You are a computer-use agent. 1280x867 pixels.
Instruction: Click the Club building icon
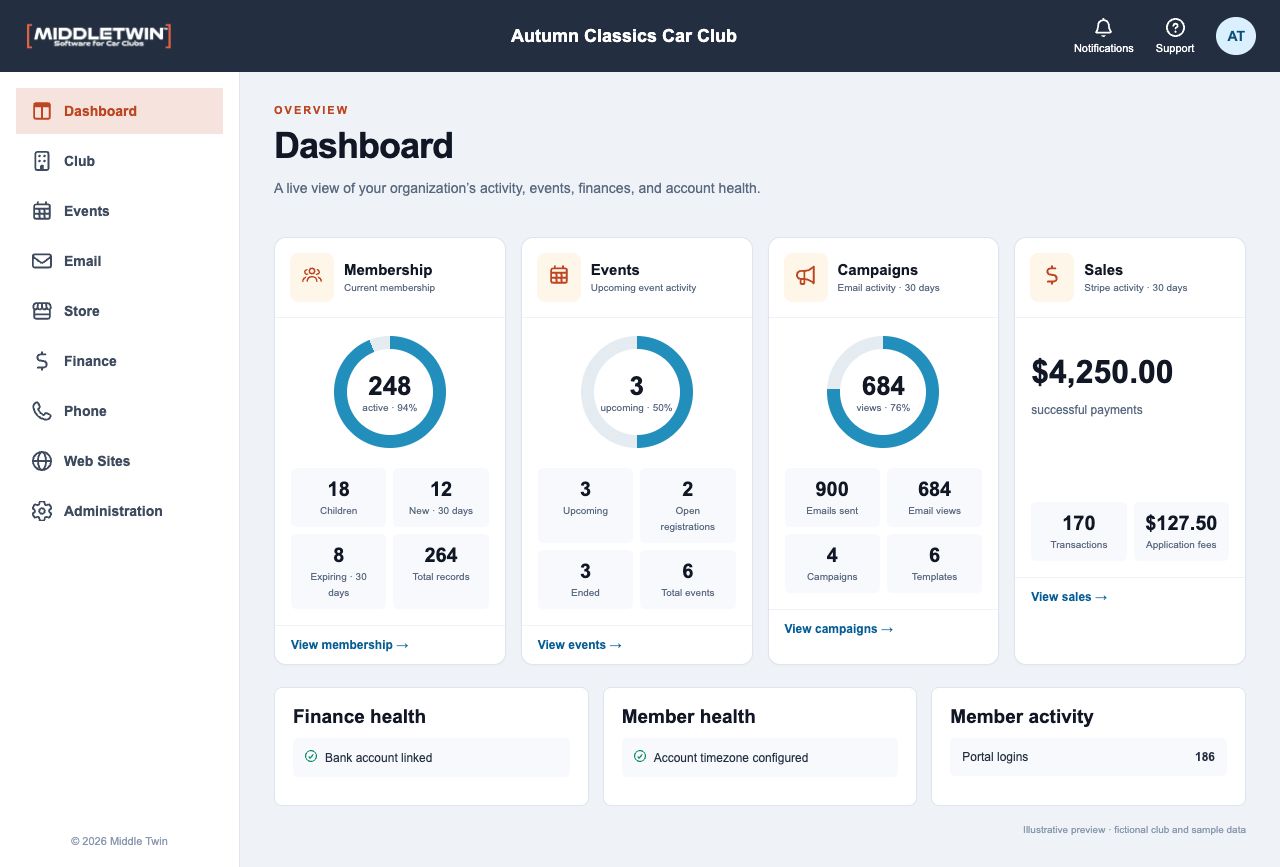tap(42, 161)
